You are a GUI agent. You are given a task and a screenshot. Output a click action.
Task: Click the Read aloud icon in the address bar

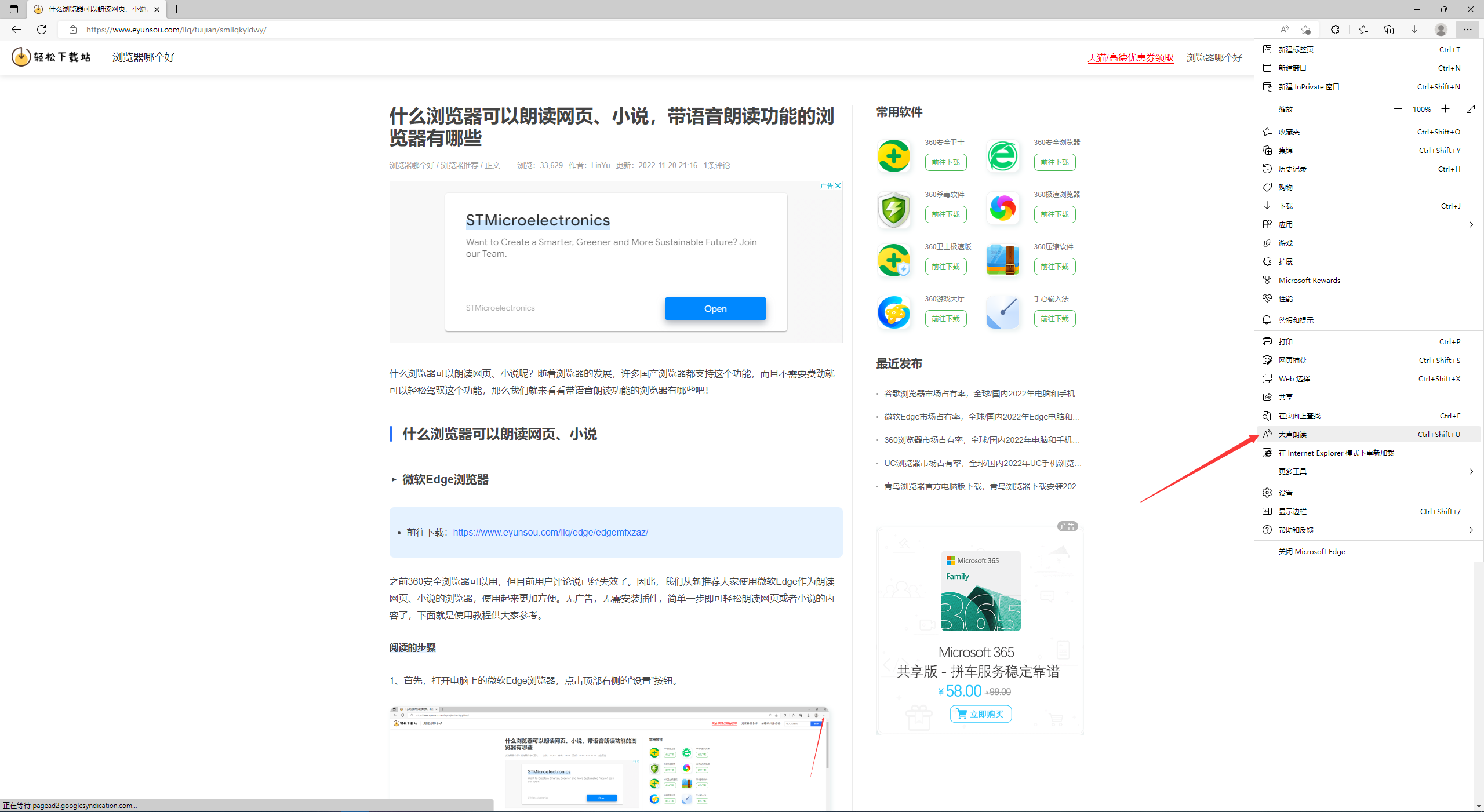click(x=1285, y=30)
